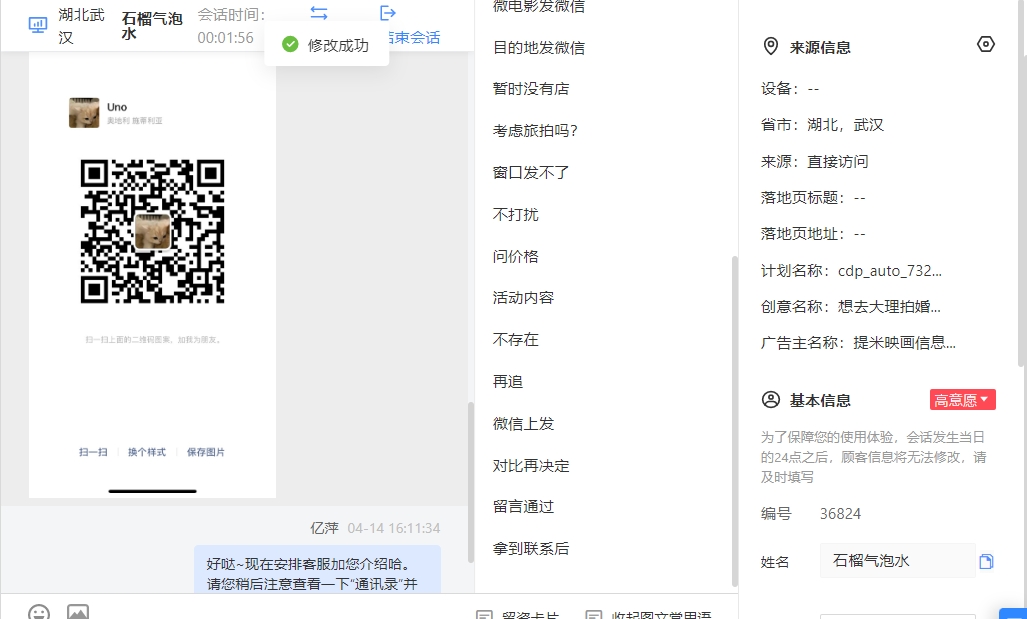The image size is (1027, 619).
Task: Click the 收起图文常用语 panel icon
Action: [x=593, y=615]
